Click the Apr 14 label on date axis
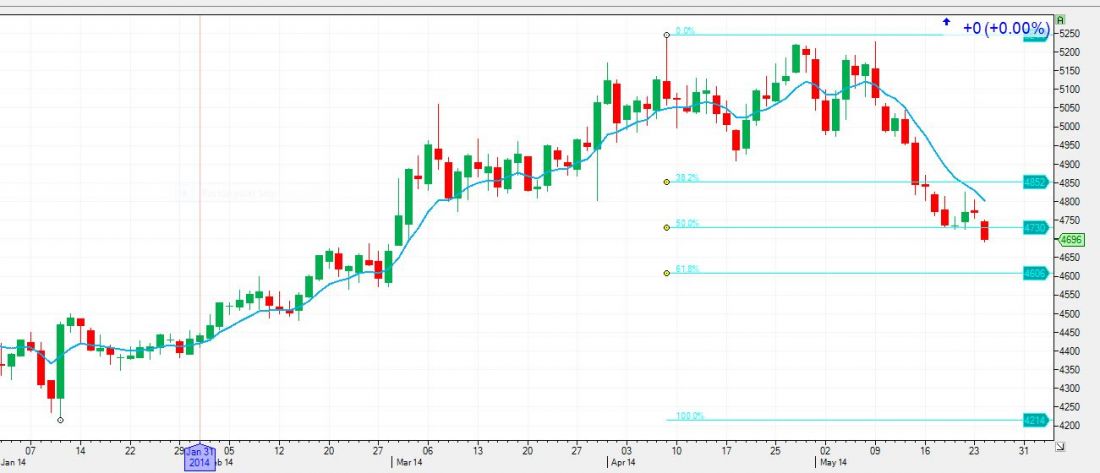The height and width of the screenshot is (473, 1100). tap(624, 463)
